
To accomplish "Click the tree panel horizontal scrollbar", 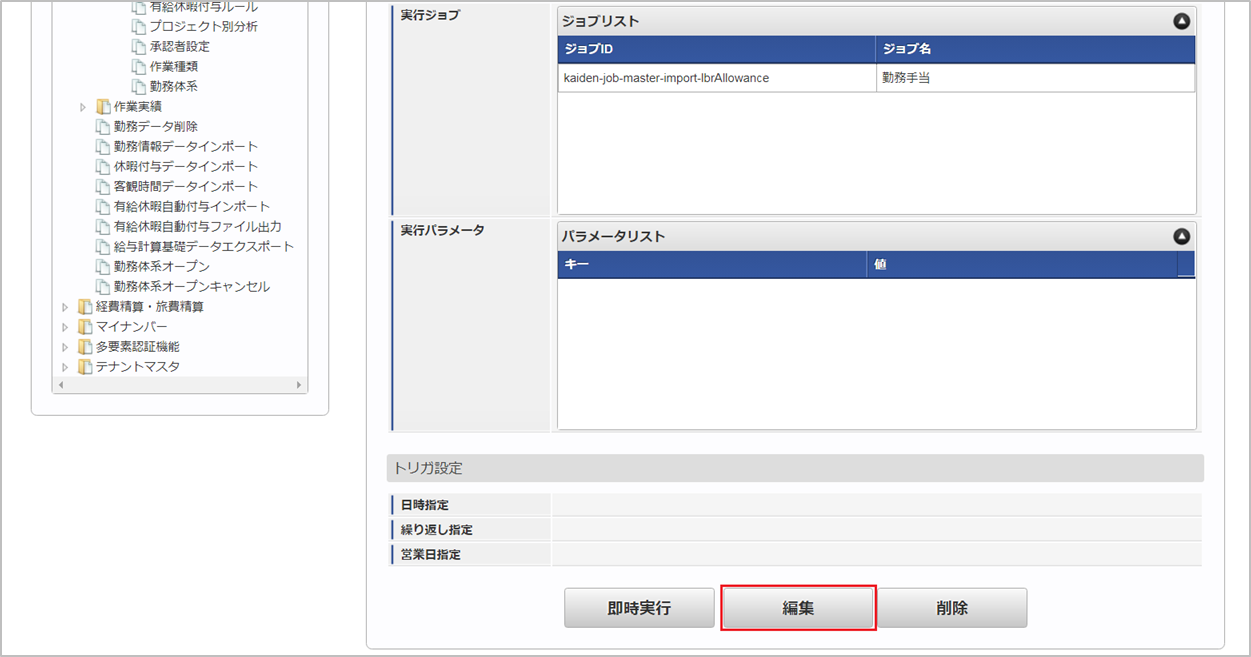I will [179, 385].
